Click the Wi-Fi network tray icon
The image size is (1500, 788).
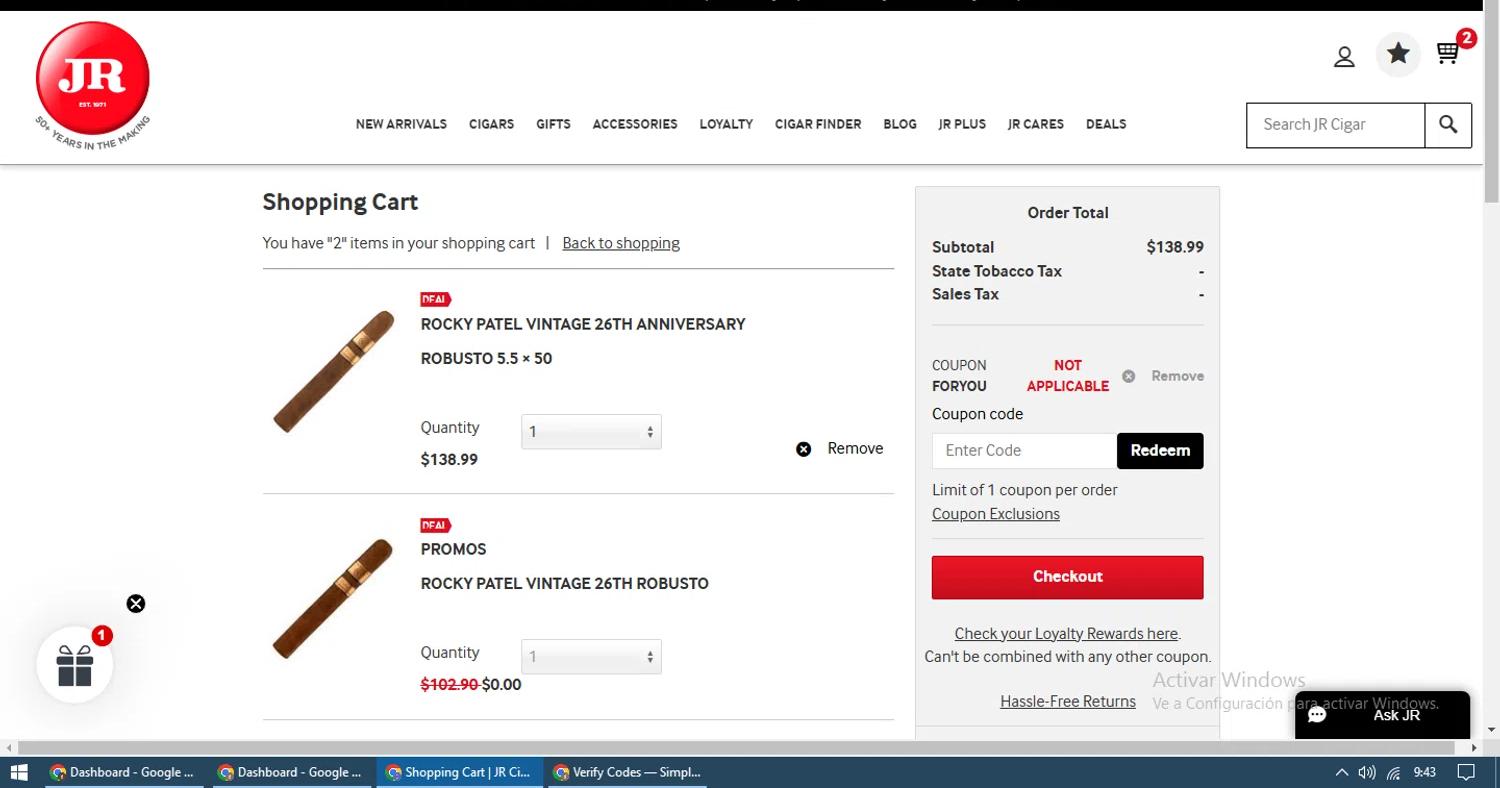point(1393,772)
